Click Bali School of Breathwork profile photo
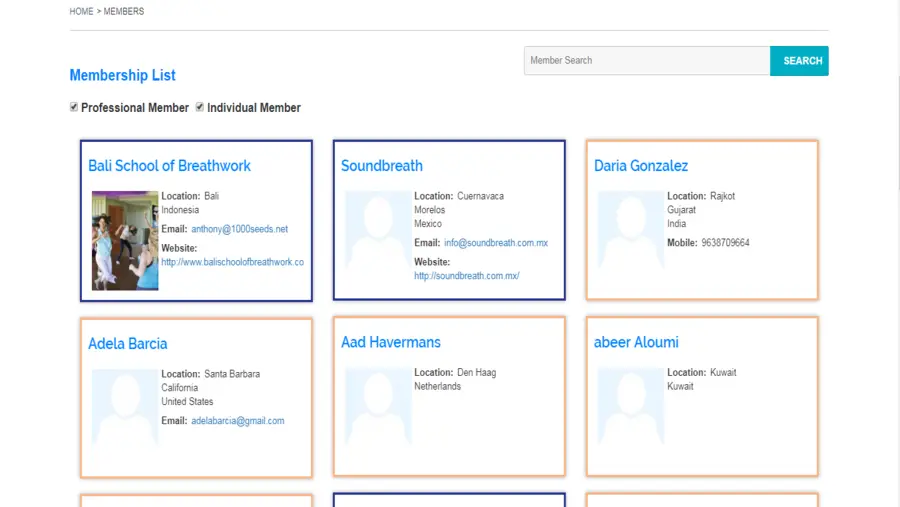Image resolution: width=900 pixels, height=507 pixels. click(125, 241)
